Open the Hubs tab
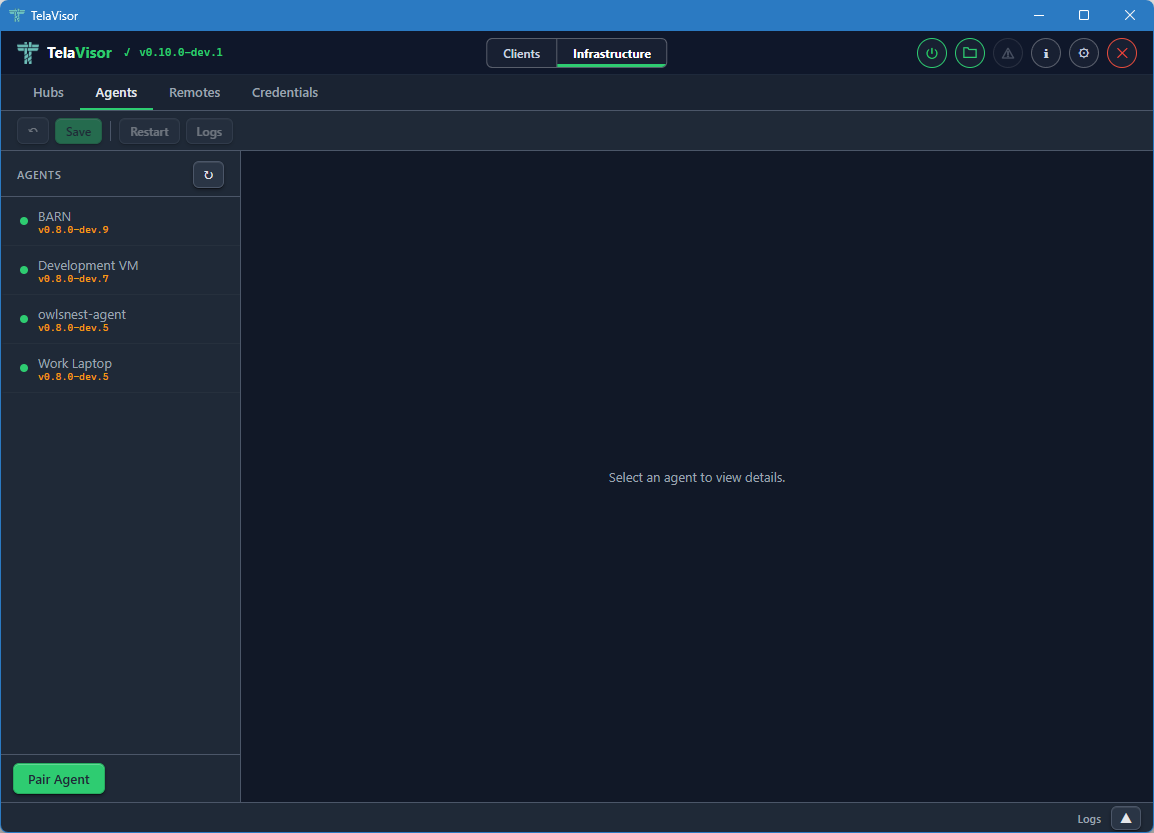The width and height of the screenshot is (1154, 833). coord(47,92)
